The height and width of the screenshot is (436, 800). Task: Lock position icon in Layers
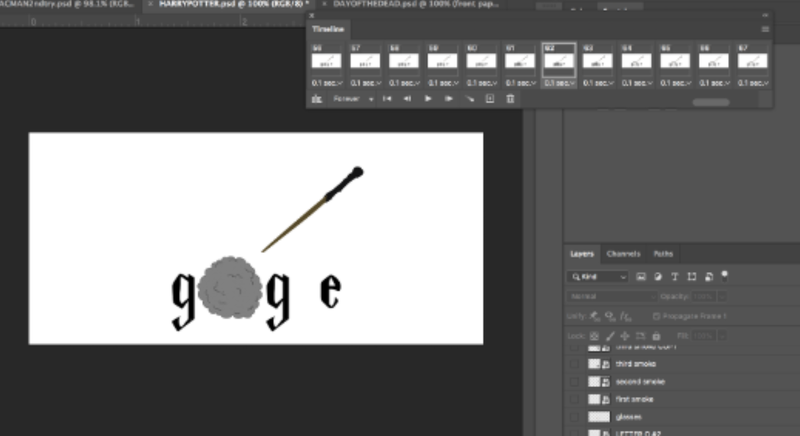tap(625, 336)
